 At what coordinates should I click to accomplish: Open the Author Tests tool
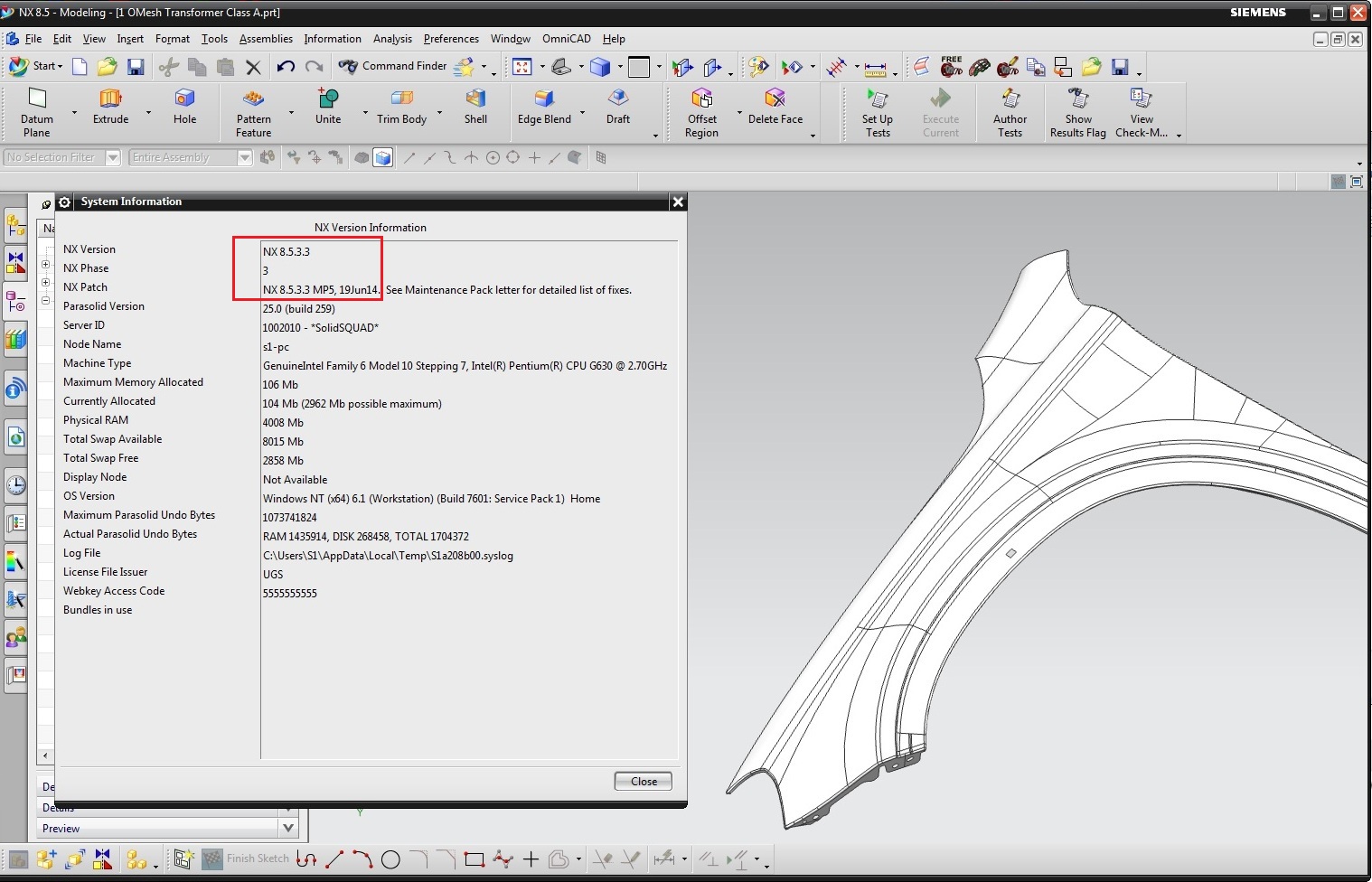[1010, 112]
